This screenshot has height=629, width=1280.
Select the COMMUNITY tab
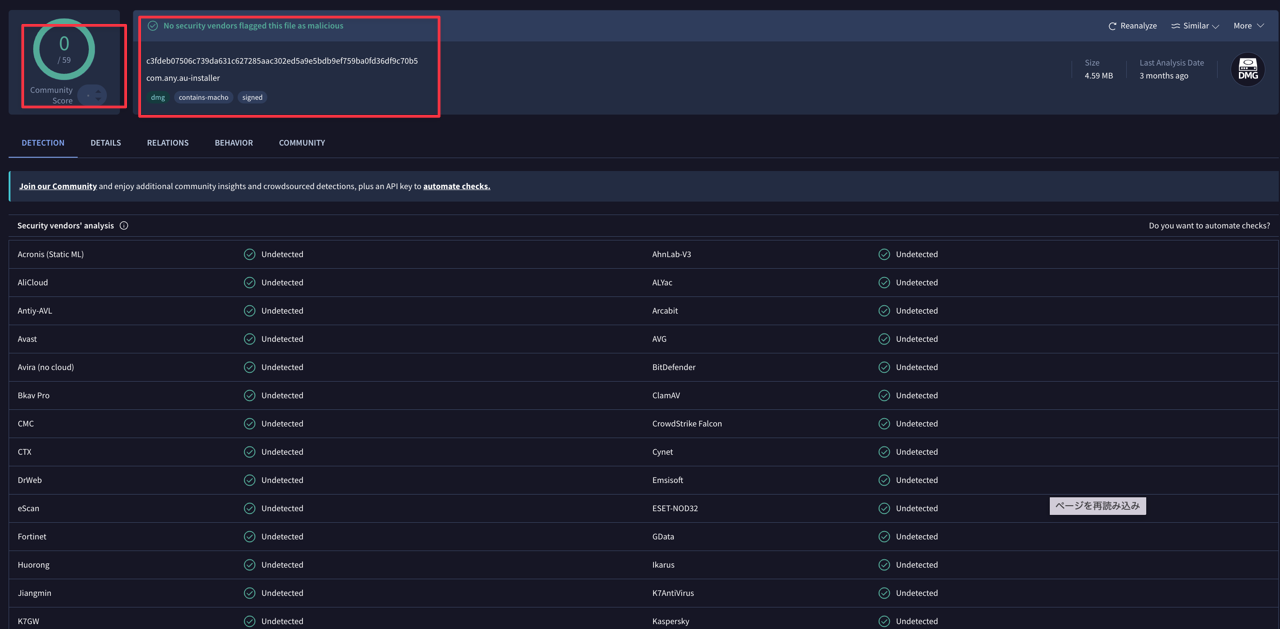coord(302,143)
